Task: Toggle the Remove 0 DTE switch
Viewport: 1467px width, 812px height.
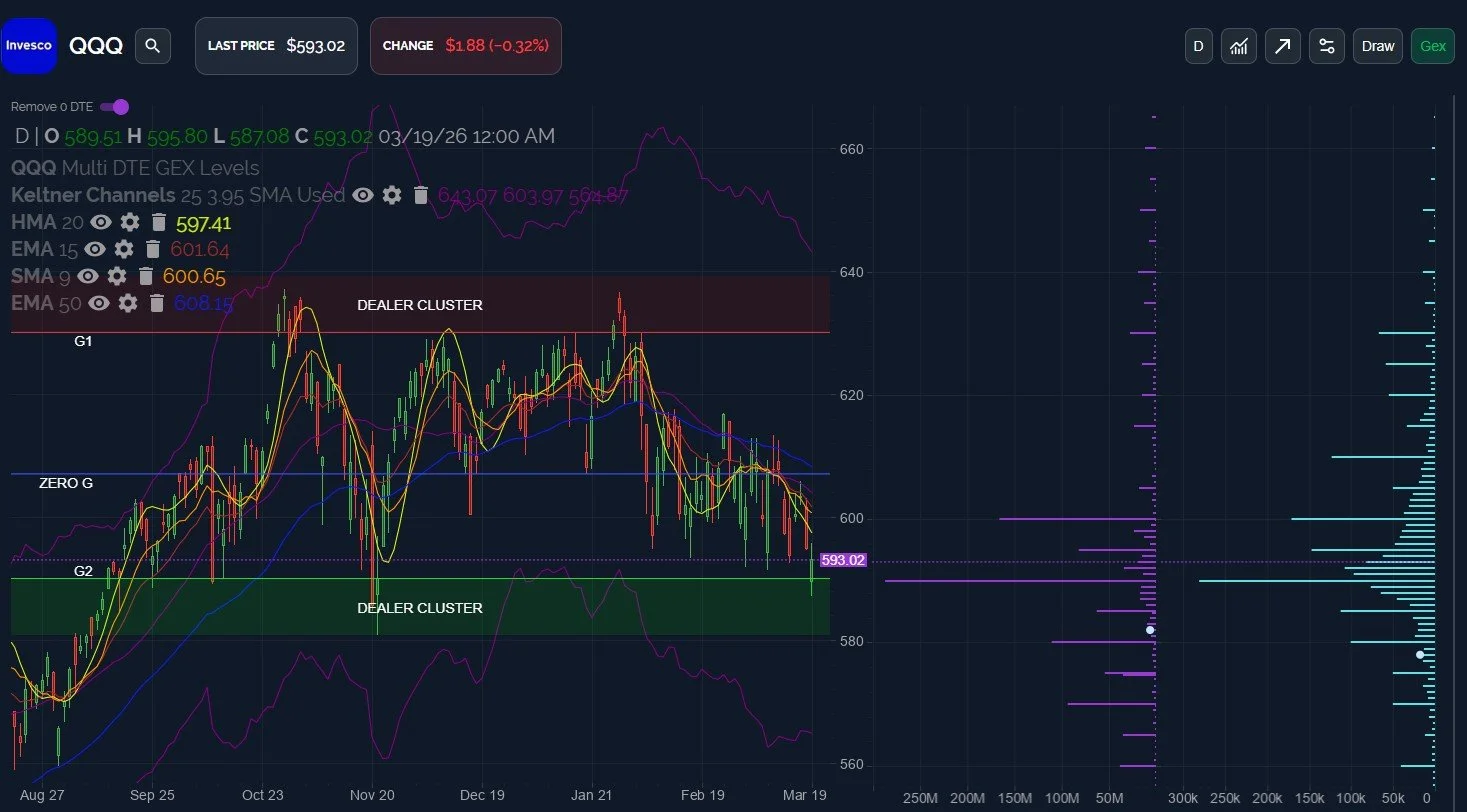Action: tap(115, 107)
